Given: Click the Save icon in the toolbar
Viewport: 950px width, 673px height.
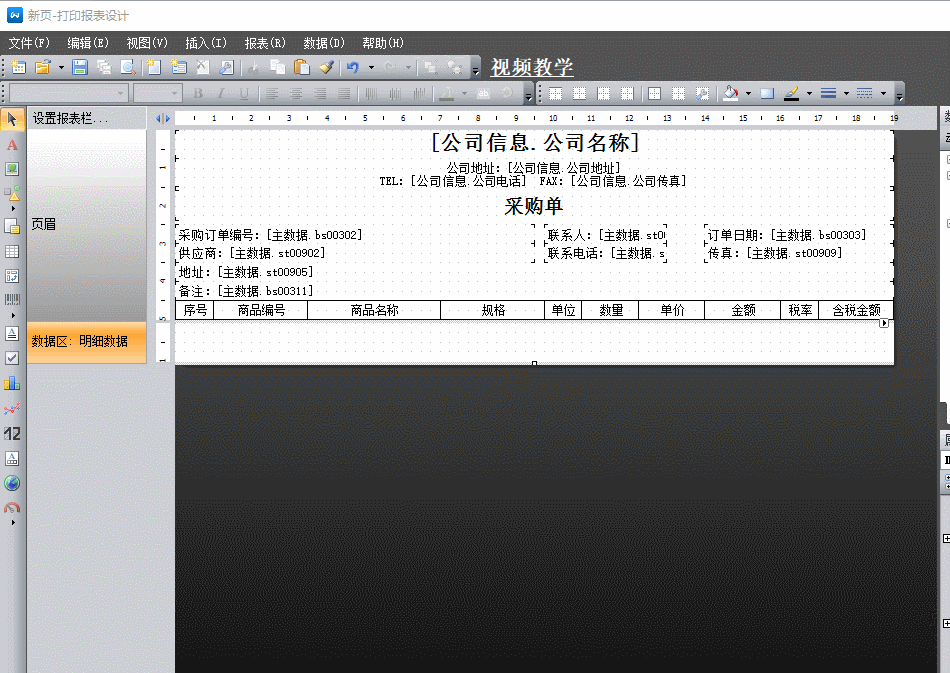Looking at the screenshot, I should [x=80, y=67].
